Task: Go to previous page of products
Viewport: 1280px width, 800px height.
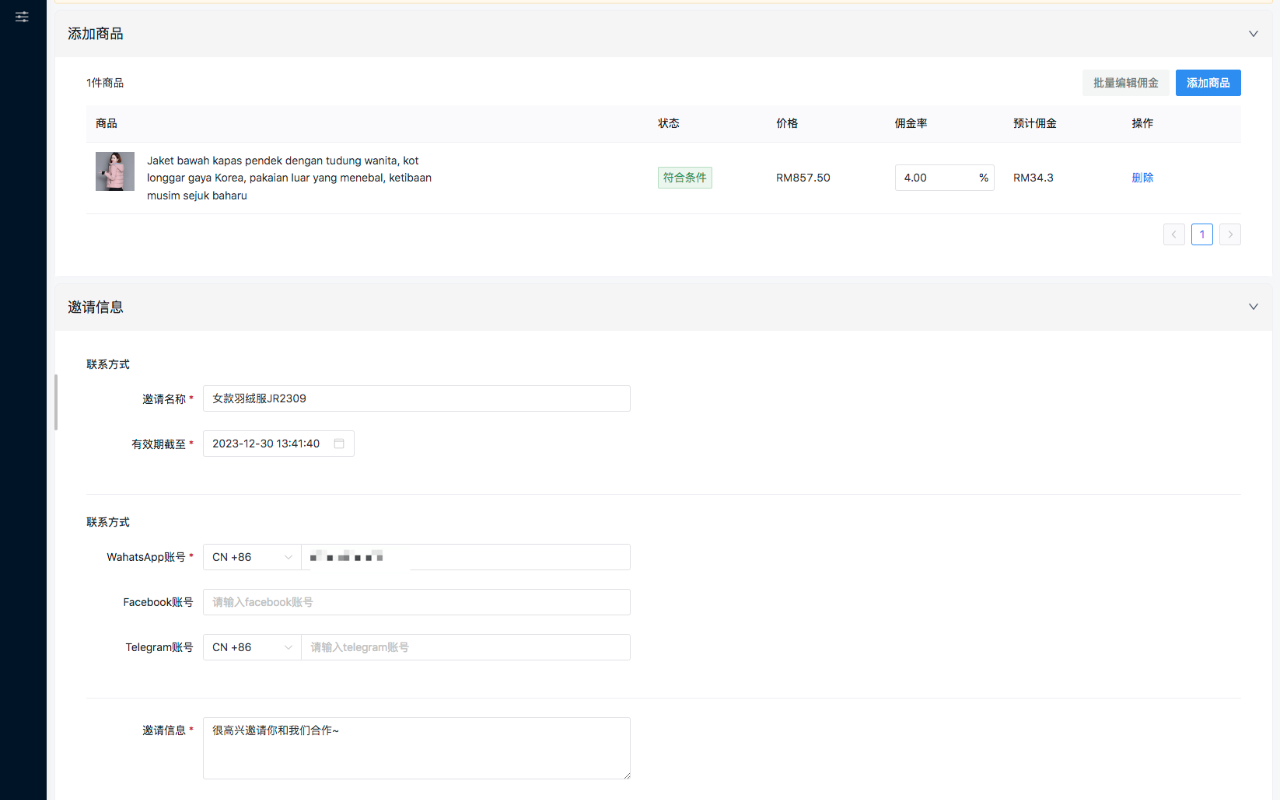Action: point(1174,235)
